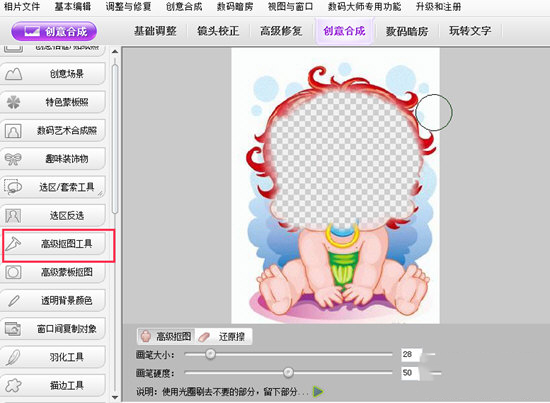The image size is (550, 403).
Task: Click the sidebar scroll up arrow
Action: 115,51
